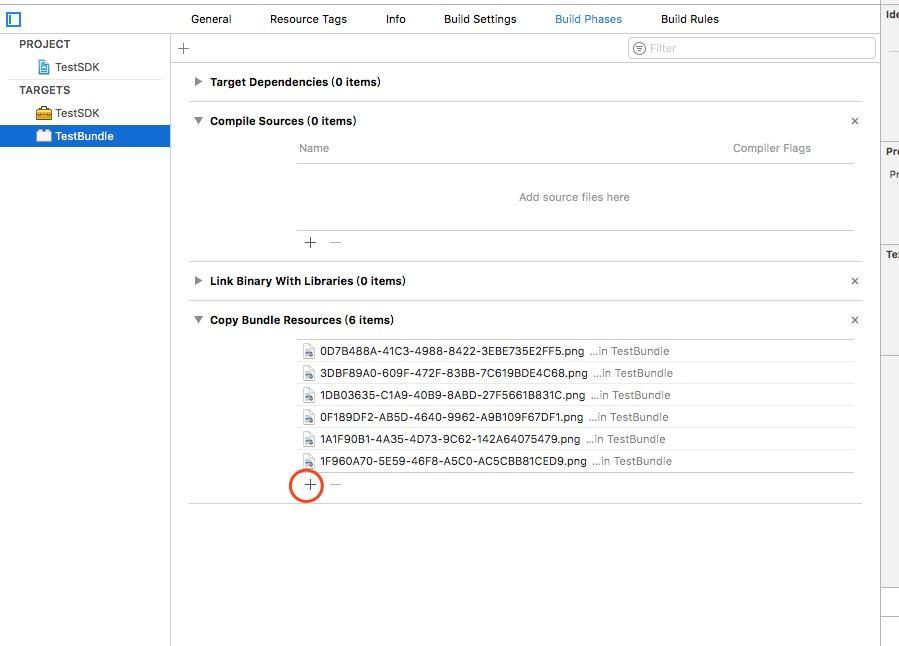899x646 pixels.
Task: Open the Build Rules tab
Action: [690, 19]
